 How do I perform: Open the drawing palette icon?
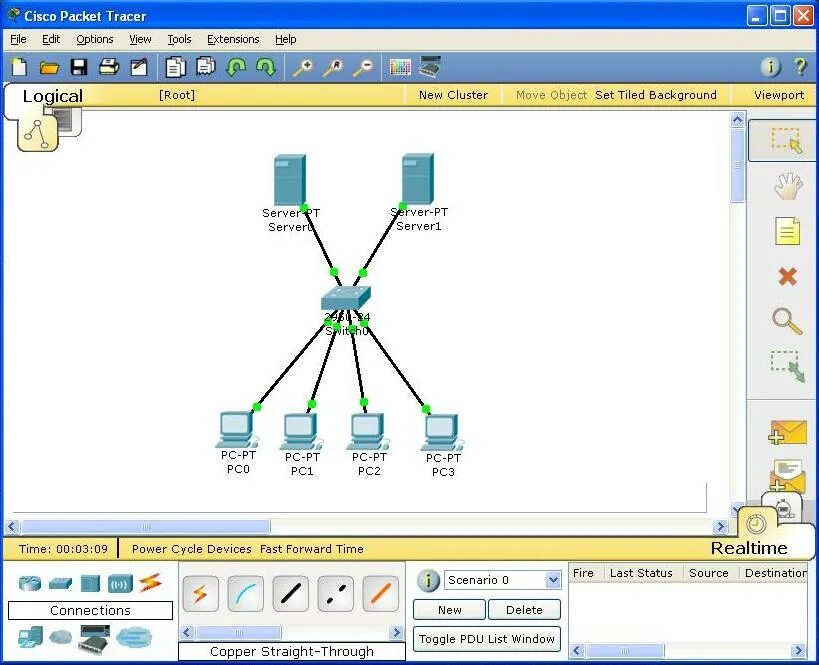[400, 67]
